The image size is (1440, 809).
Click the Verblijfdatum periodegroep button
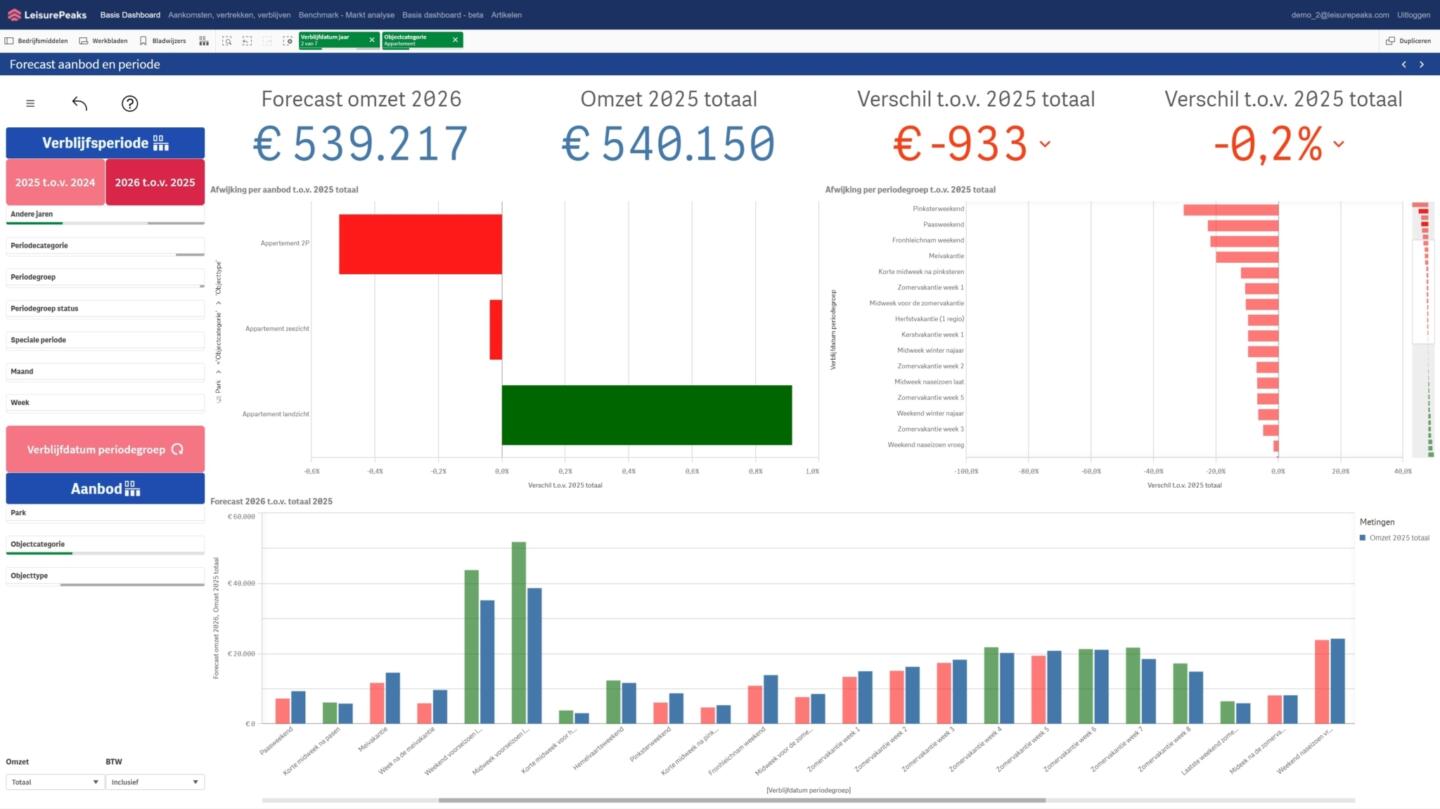click(105, 450)
